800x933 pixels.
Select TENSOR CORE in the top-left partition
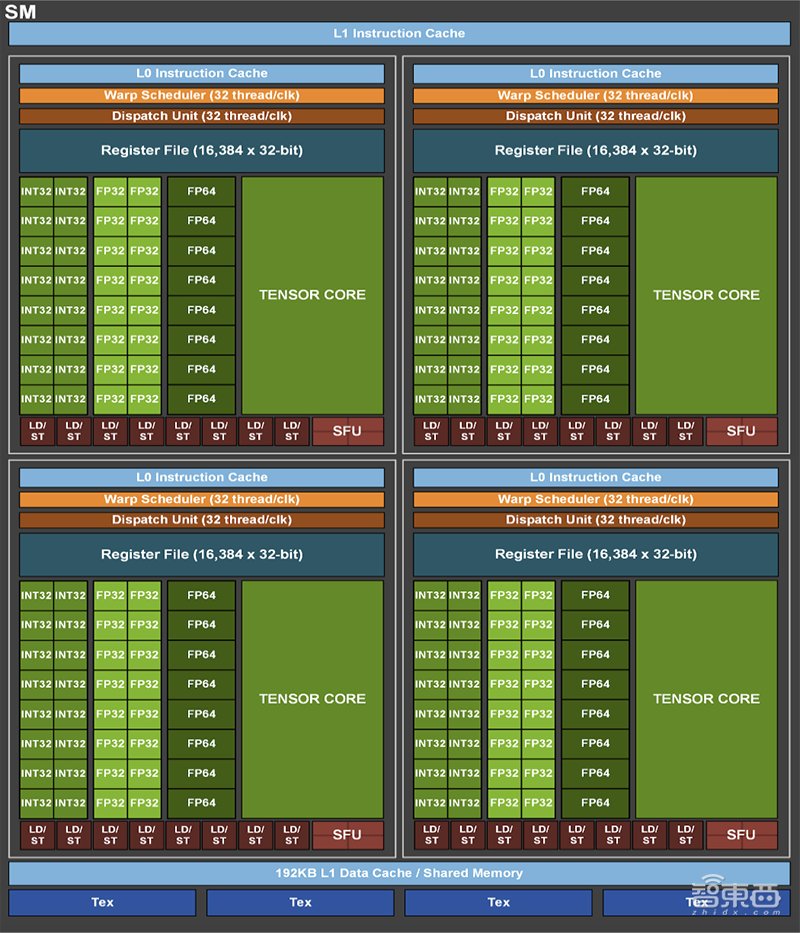coord(312,295)
